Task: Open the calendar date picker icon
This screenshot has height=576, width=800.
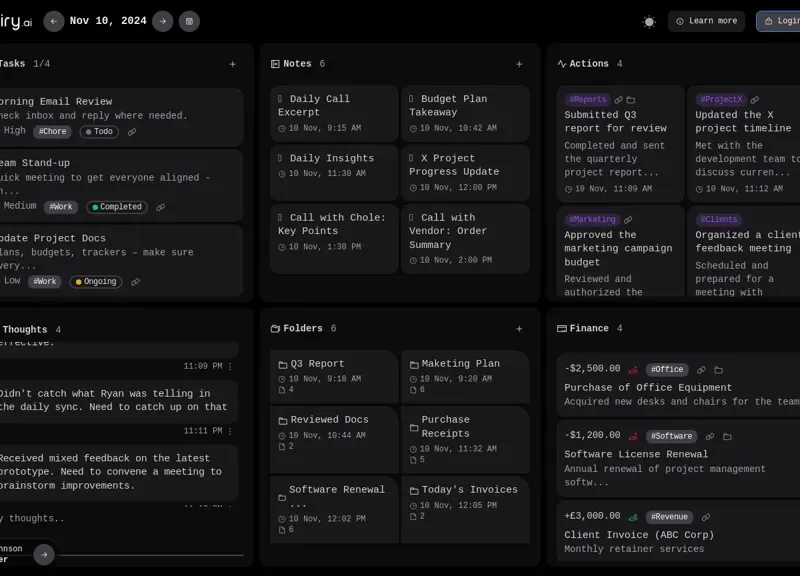Action: coord(189,21)
